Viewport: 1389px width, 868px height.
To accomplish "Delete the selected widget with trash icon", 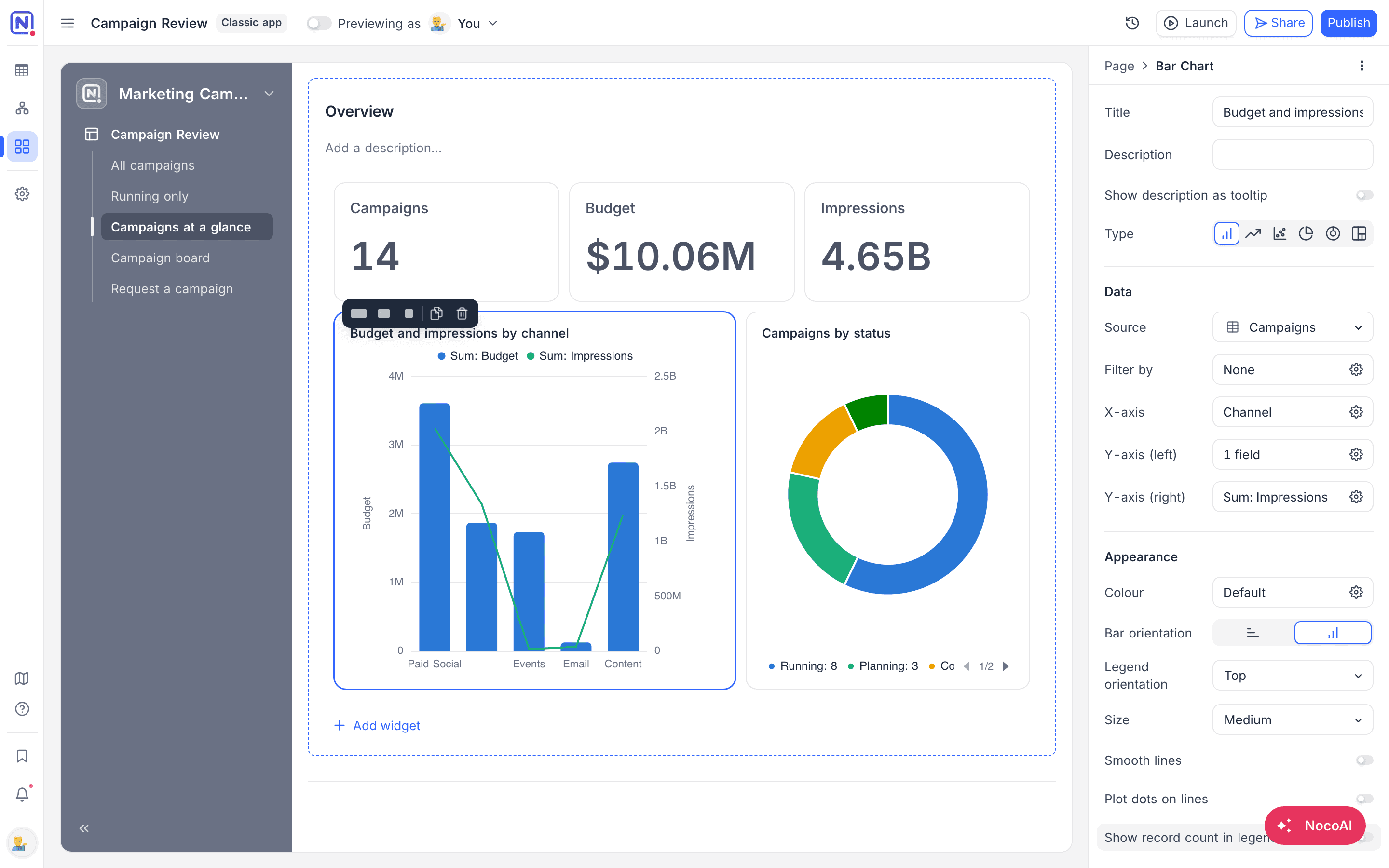I will [x=462, y=313].
